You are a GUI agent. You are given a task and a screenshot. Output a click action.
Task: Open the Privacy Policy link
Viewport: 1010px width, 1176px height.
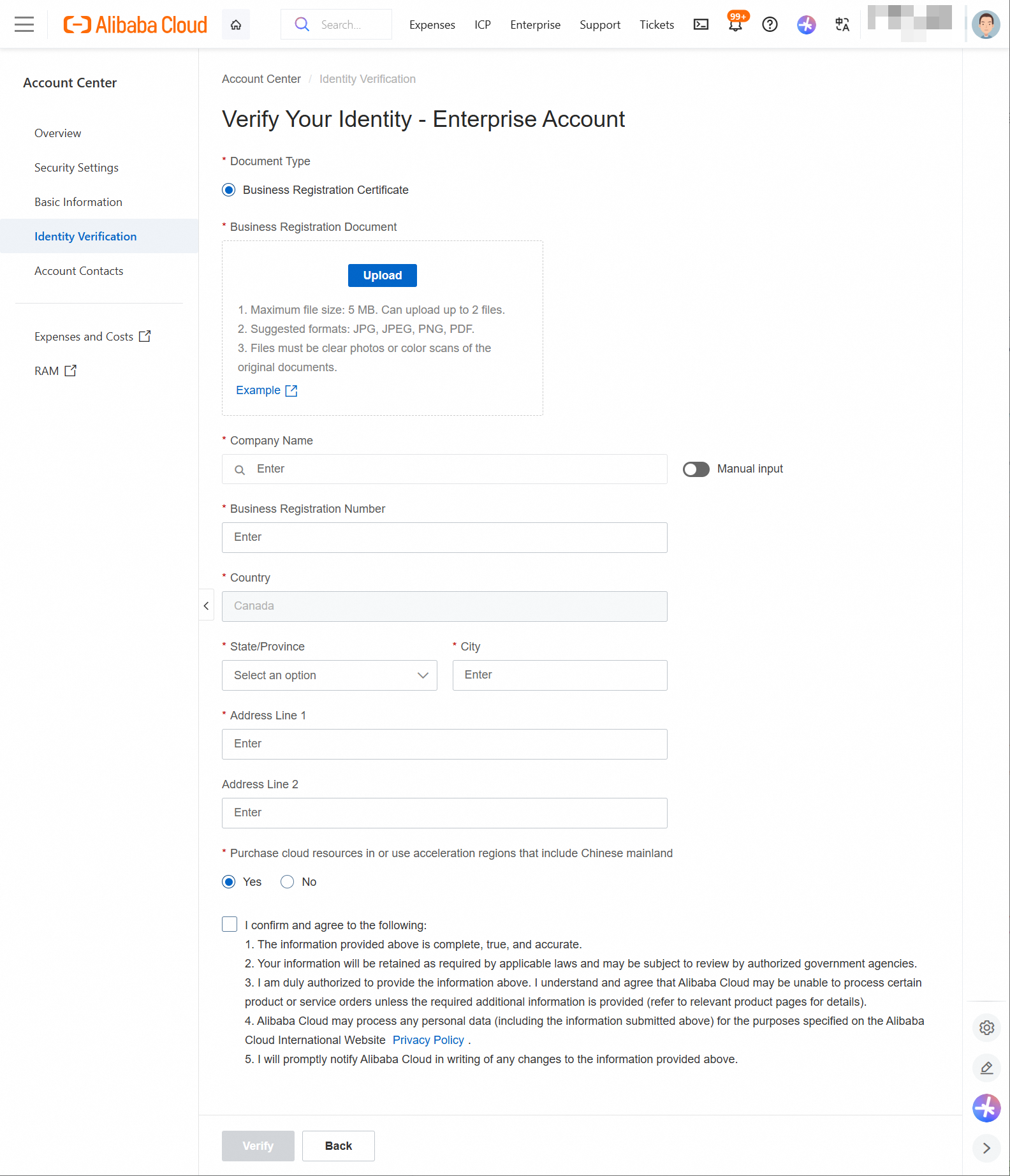coord(428,1040)
